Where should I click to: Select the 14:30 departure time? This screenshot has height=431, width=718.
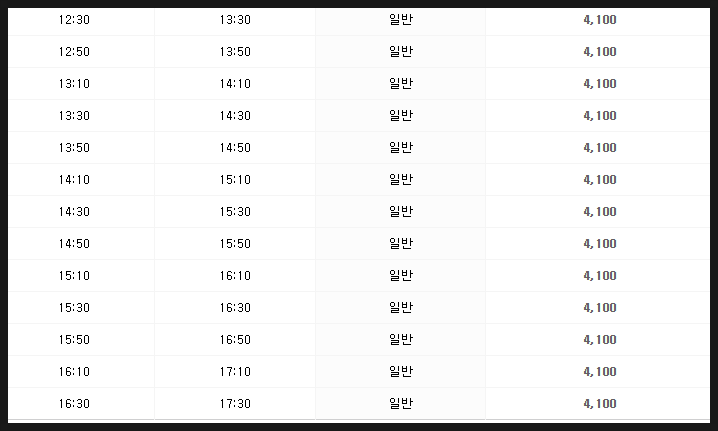pos(74,212)
